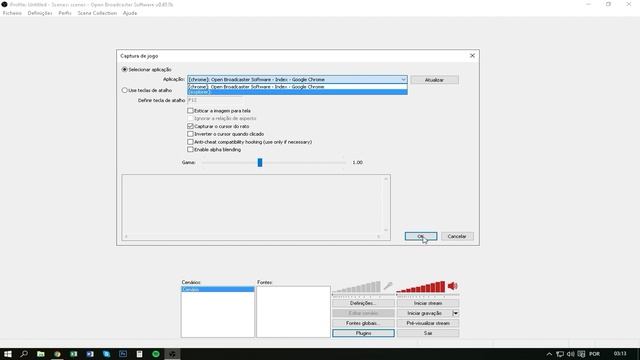Choose the [chrome] Google Chrome option in list

coord(297,87)
